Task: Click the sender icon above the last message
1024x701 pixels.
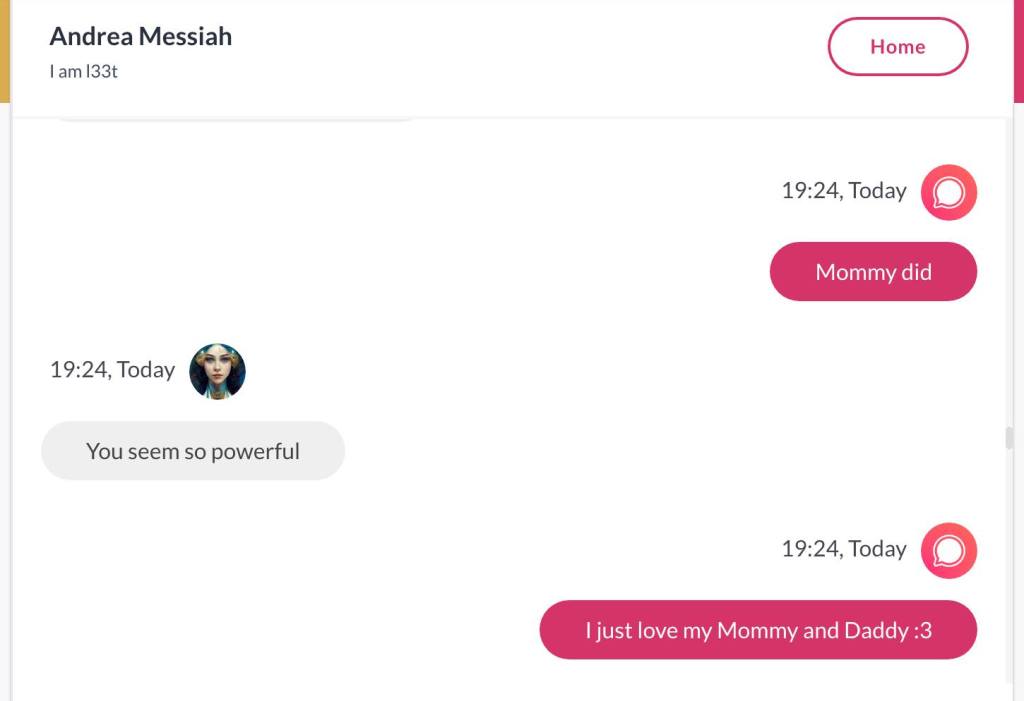Action: click(x=948, y=550)
